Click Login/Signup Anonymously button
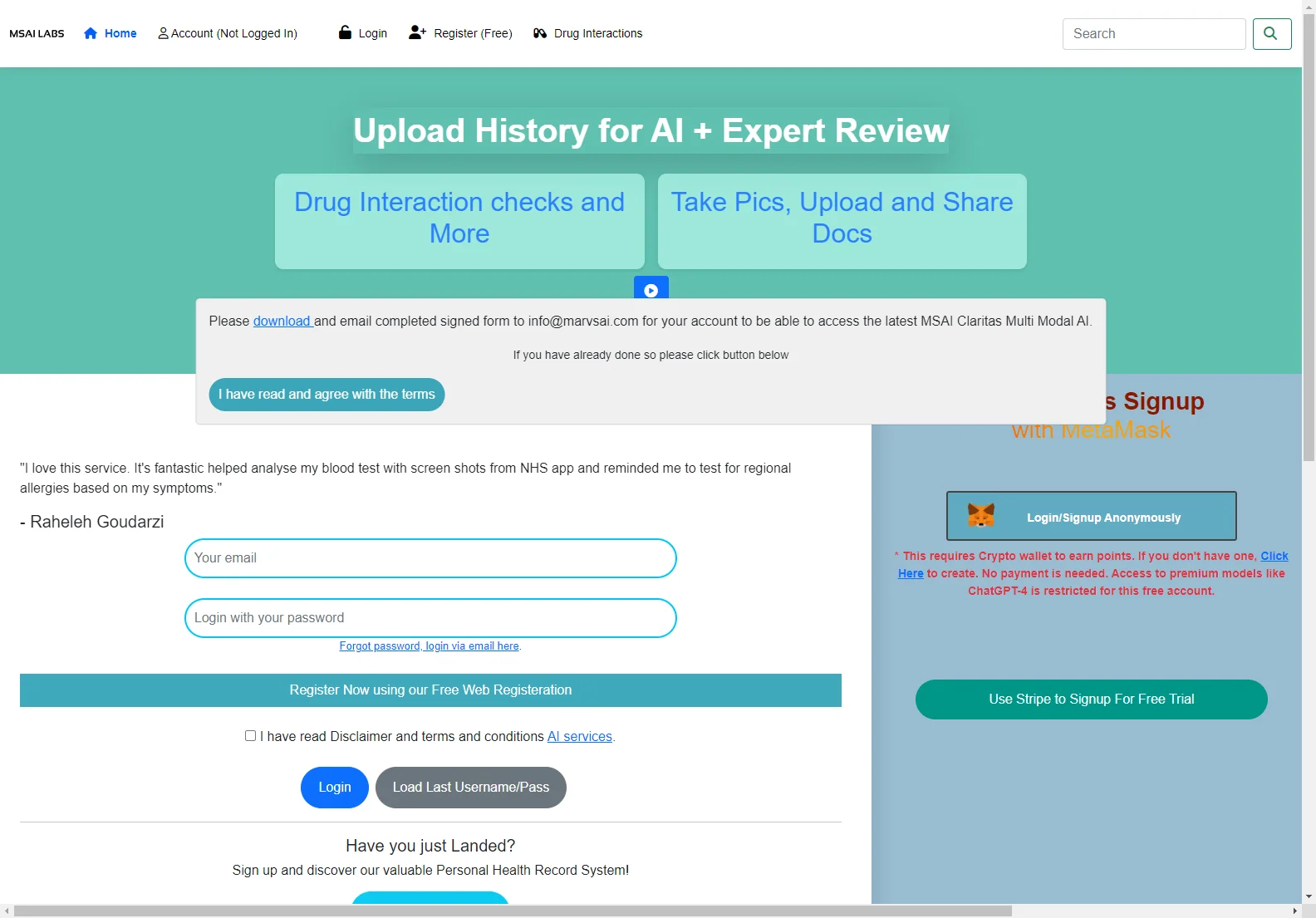Screen dimensions: 1316x918 pos(1091,516)
